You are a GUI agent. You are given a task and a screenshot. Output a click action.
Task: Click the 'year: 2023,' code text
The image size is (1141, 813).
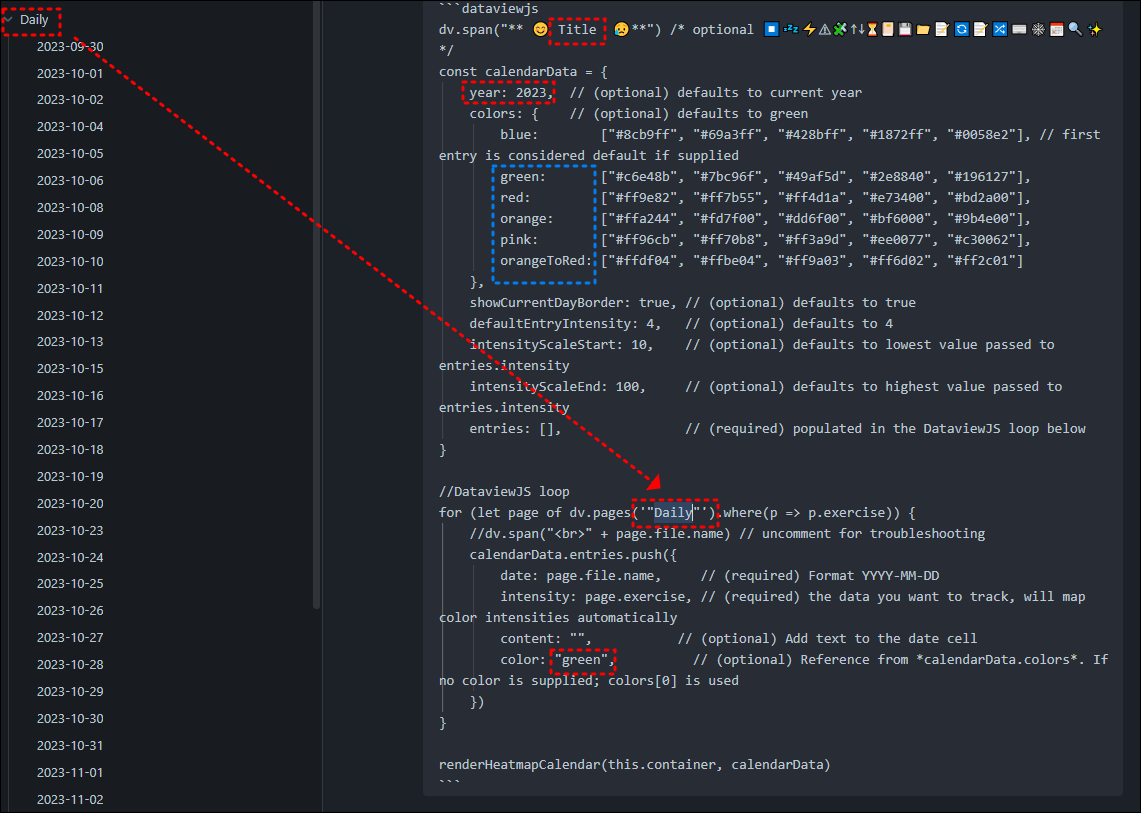511,92
